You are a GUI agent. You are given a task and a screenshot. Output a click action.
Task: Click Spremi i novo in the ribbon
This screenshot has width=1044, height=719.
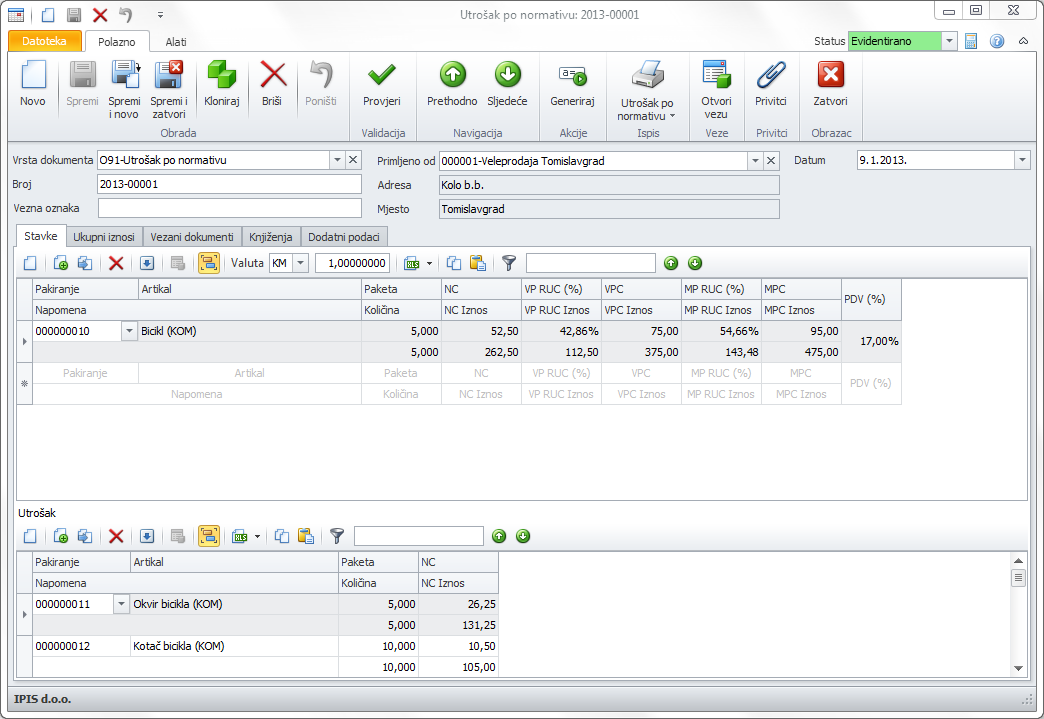click(125, 90)
